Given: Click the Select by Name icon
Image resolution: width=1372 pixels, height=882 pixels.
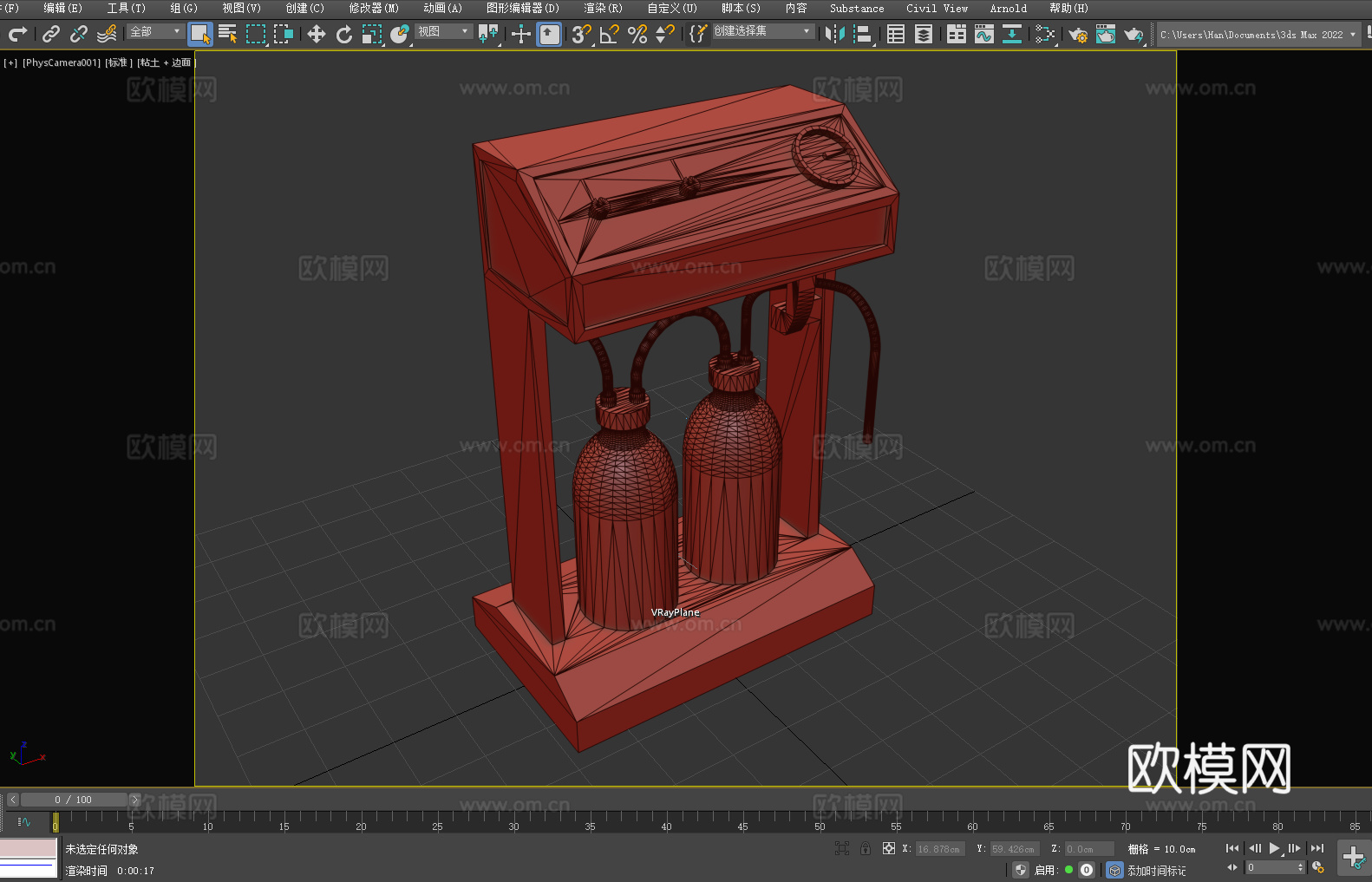Looking at the screenshot, I should 227,34.
